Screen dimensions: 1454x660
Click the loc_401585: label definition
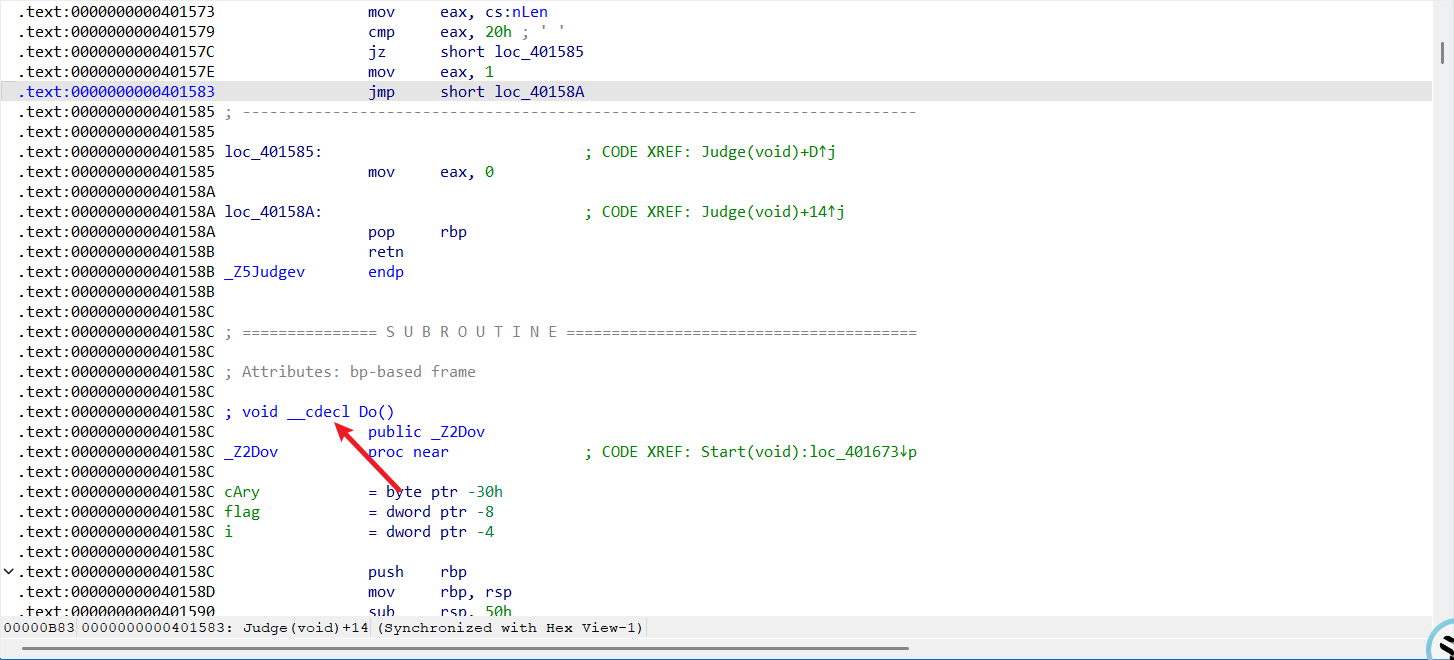(x=273, y=152)
